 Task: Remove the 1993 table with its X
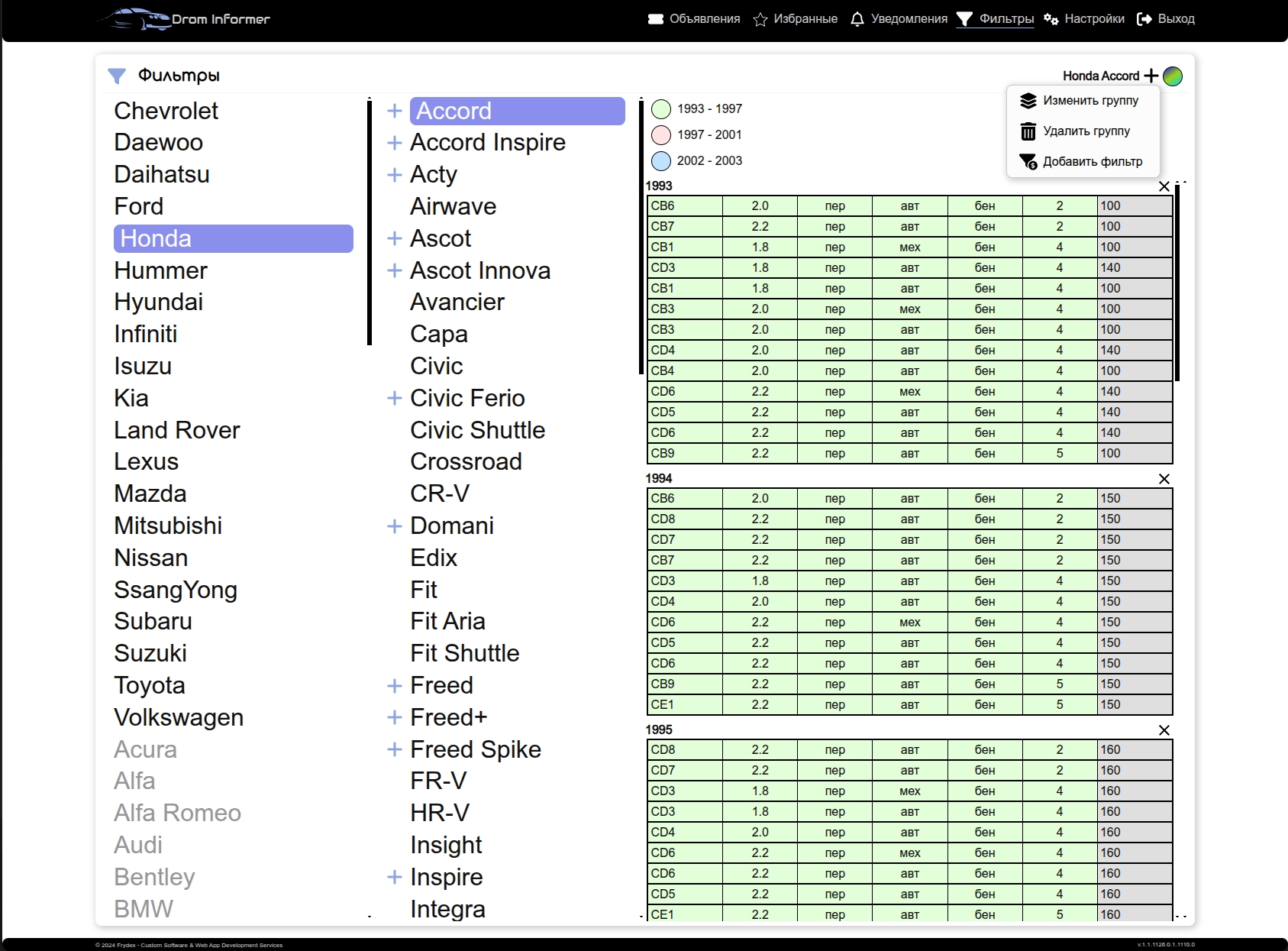pos(1164,186)
